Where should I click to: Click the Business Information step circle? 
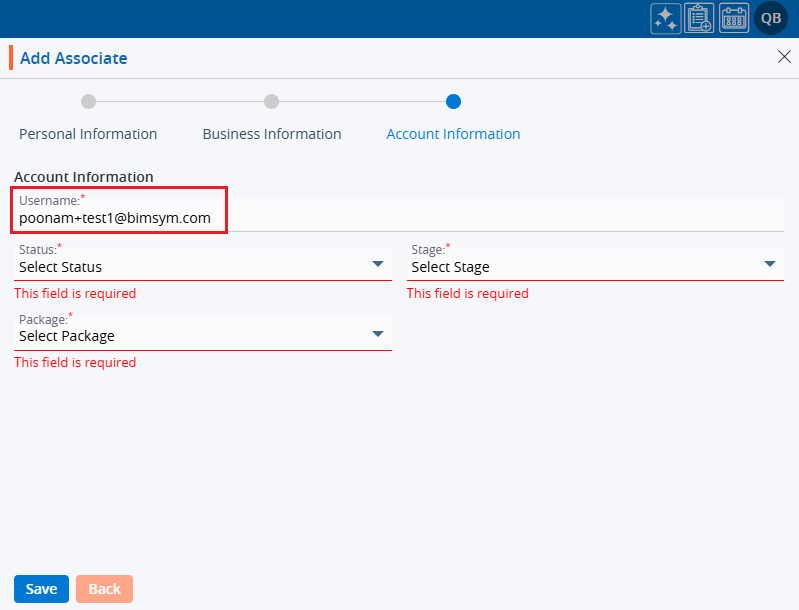click(x=271, y=101)
